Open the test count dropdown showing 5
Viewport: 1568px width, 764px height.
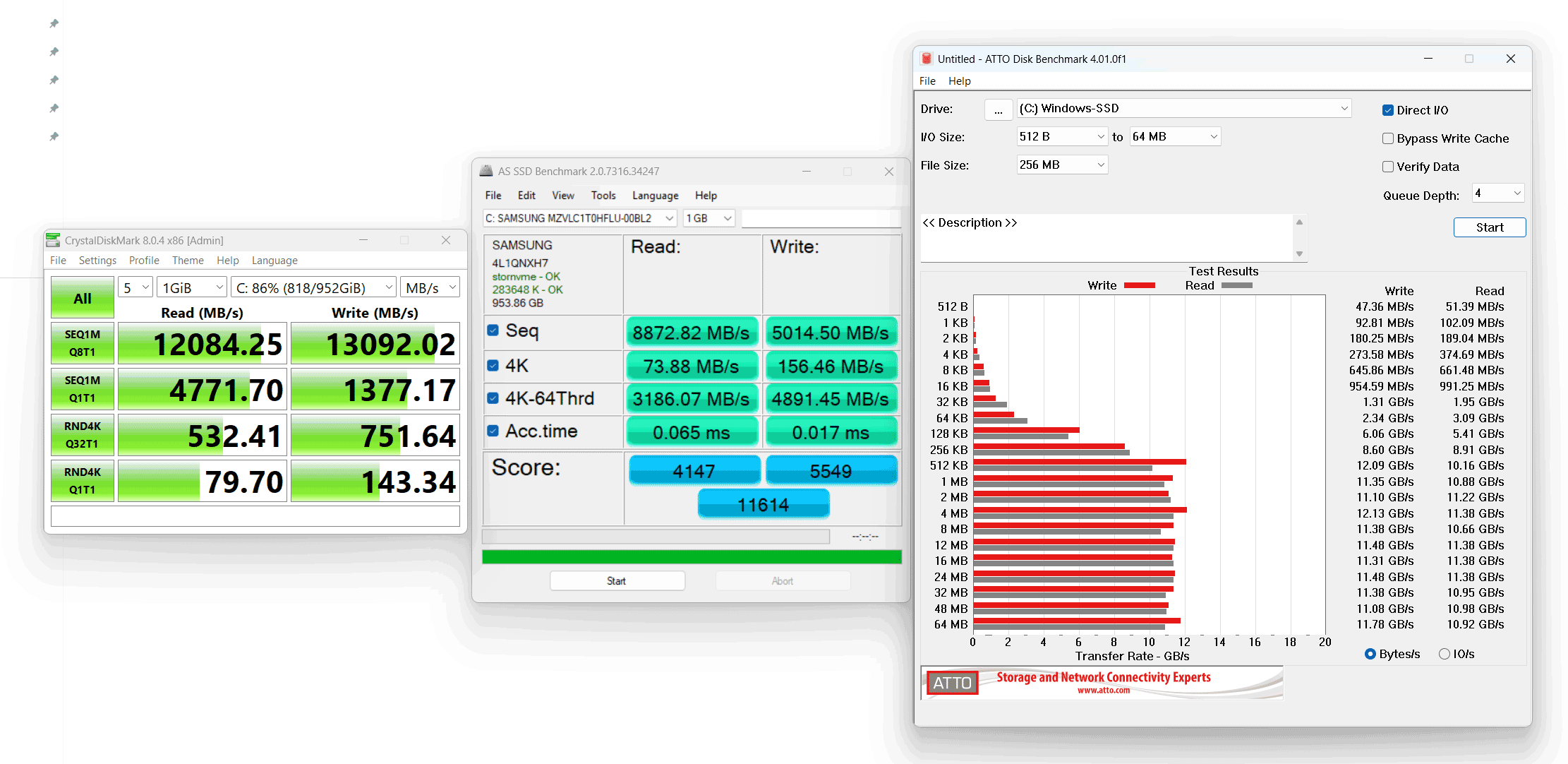click(135, 287)
